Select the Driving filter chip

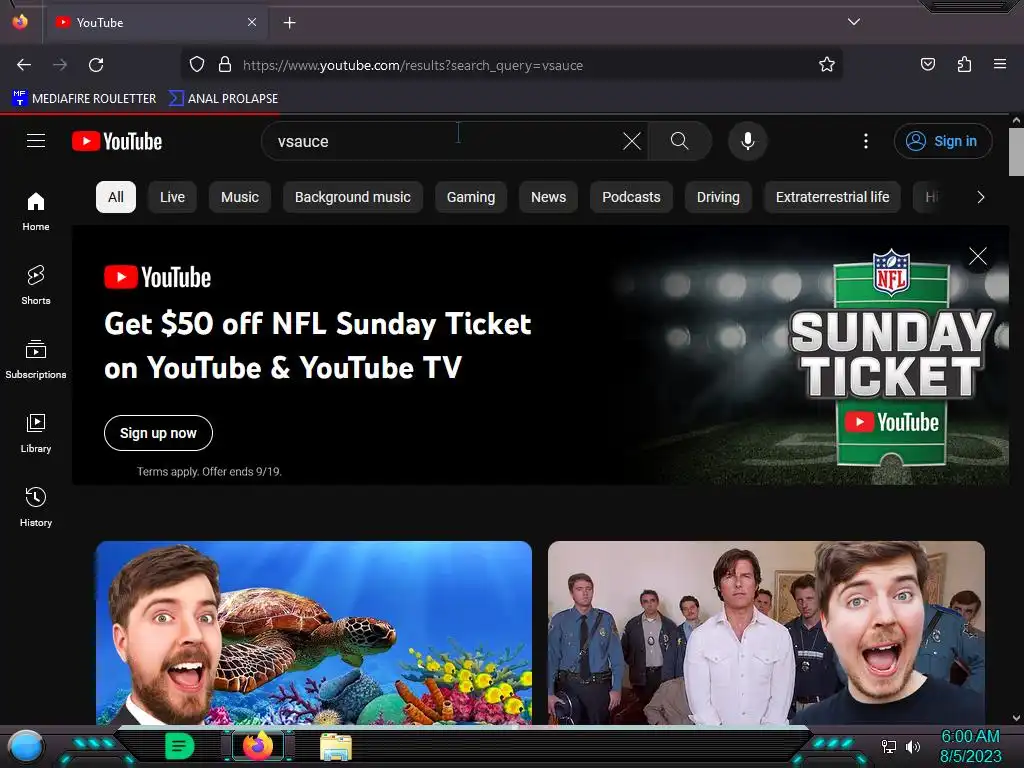coord(718,197)
